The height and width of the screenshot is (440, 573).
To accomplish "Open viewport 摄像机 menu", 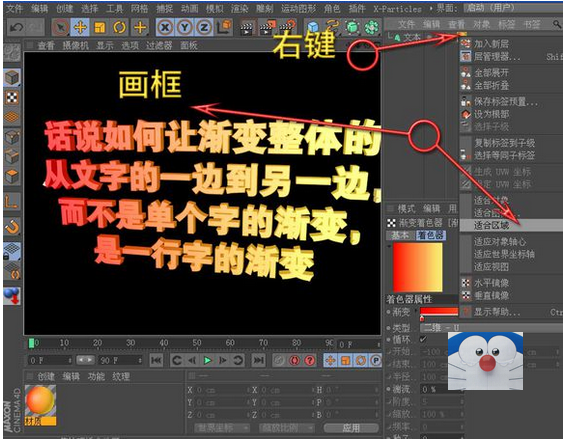I will point(75,45).
